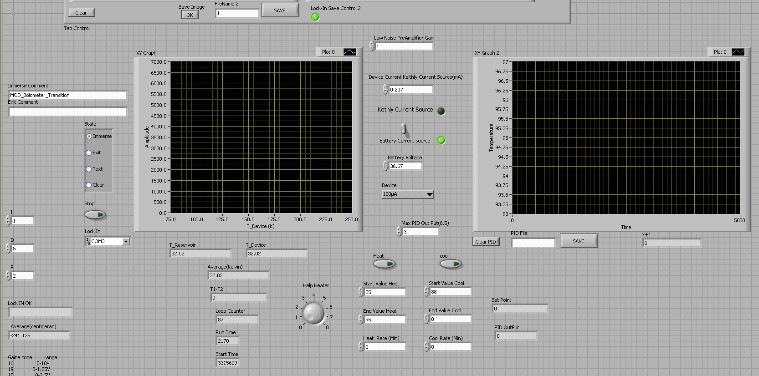Click the Max PID Out Puts stepper arrows
The image size is (759, 376).
click(x=399, y=231)
